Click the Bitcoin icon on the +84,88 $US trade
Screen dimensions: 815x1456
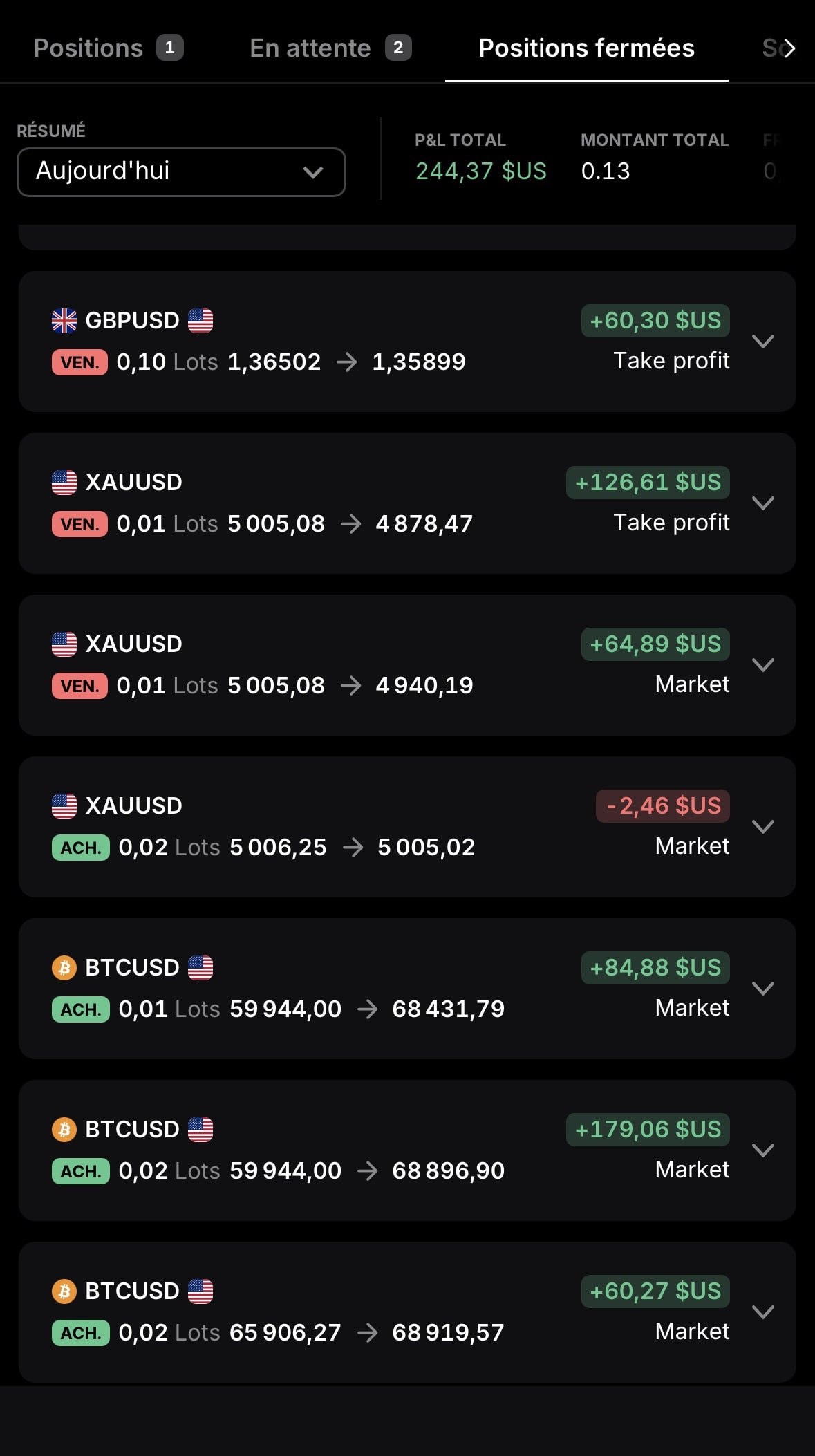pyautogui.click(x=64, y=968)
